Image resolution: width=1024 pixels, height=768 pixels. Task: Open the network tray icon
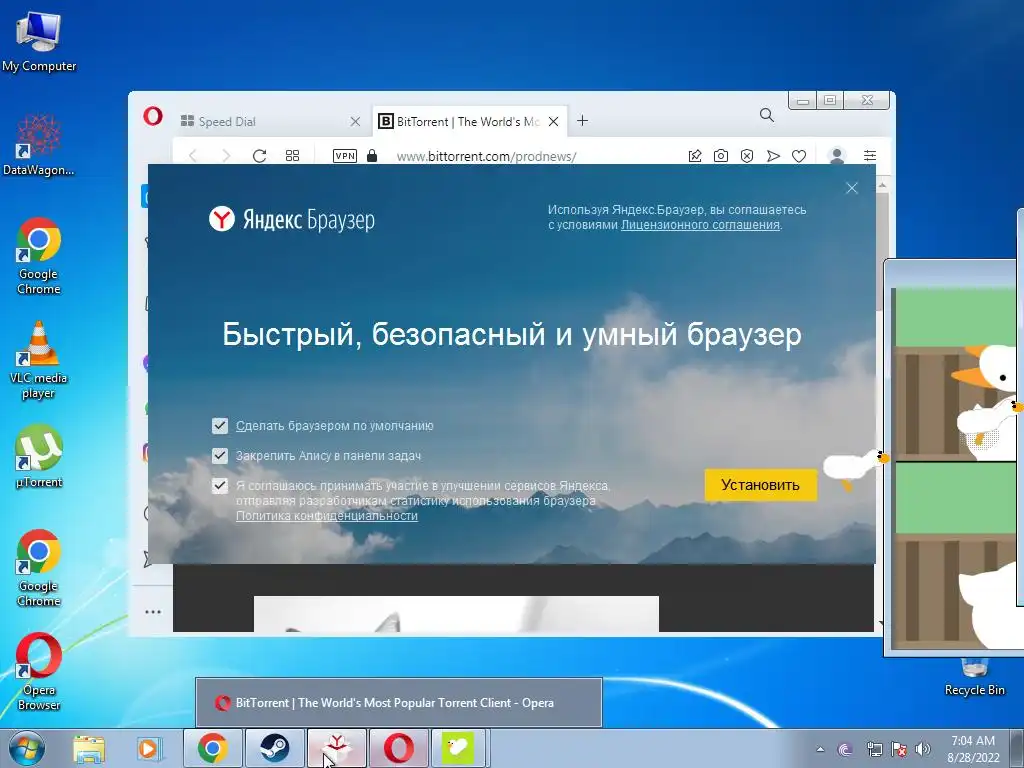[874, 749]
